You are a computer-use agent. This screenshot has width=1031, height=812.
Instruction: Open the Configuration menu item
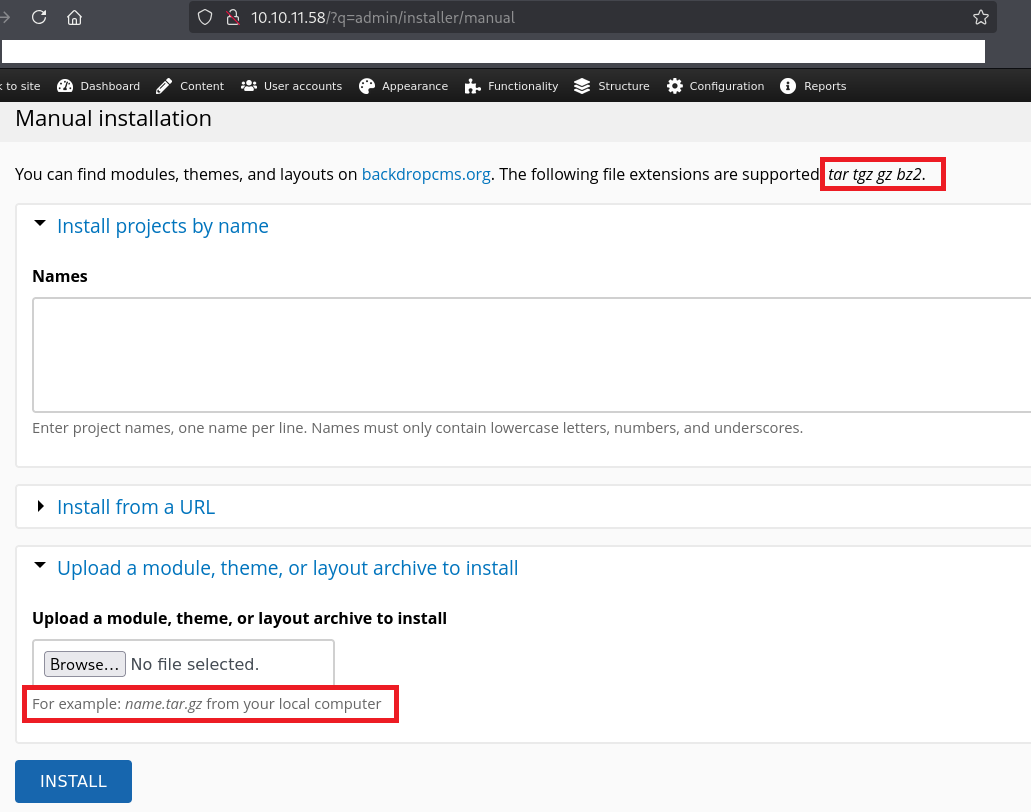[726, 86]
